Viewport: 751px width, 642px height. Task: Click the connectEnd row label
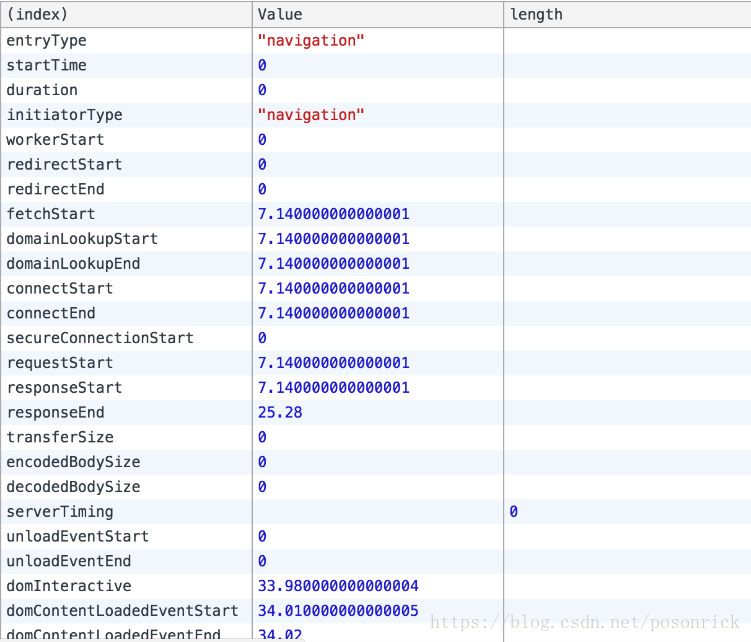(51, 313)
